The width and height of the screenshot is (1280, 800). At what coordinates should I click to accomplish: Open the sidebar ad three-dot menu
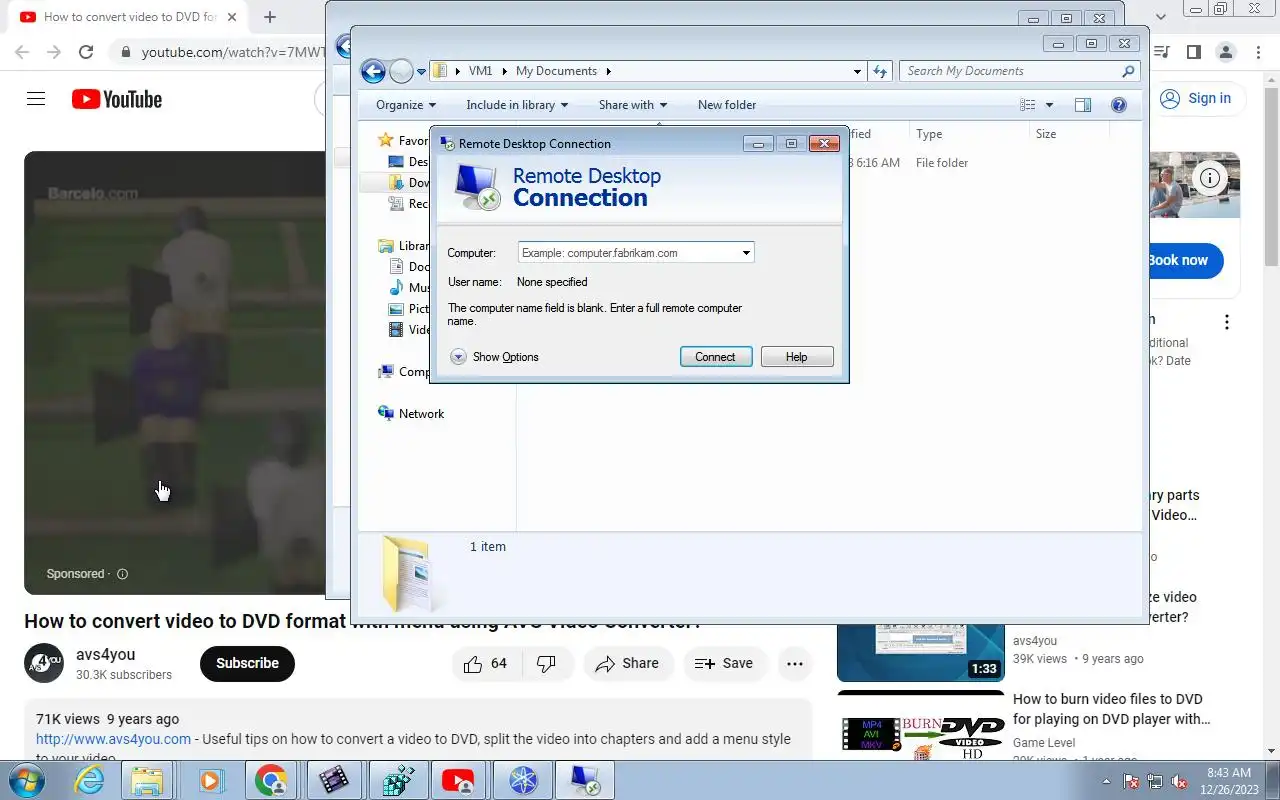point(1227,322)
